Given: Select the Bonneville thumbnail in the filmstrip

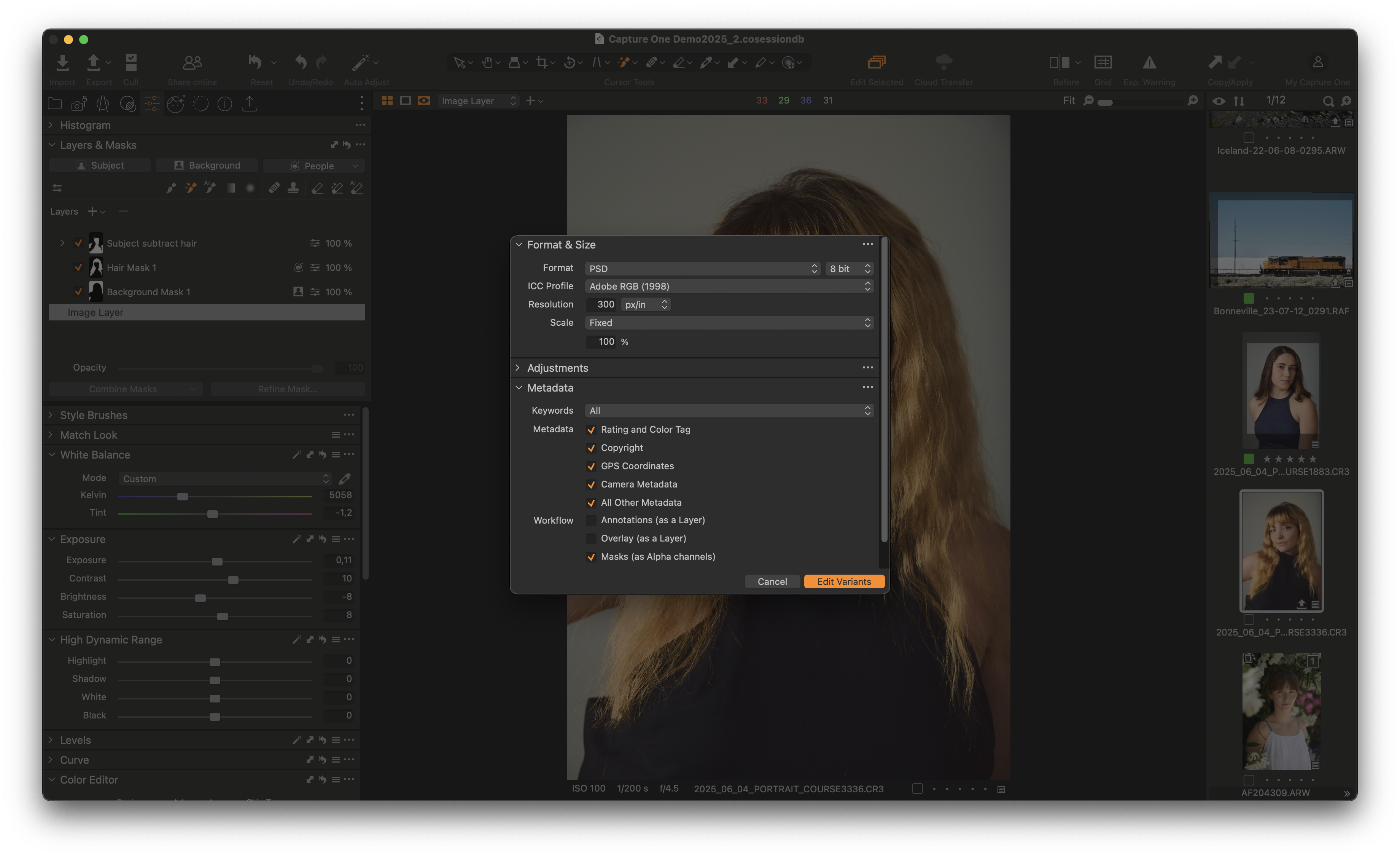Looking at the screenshot, I should tap(1281, 242).
